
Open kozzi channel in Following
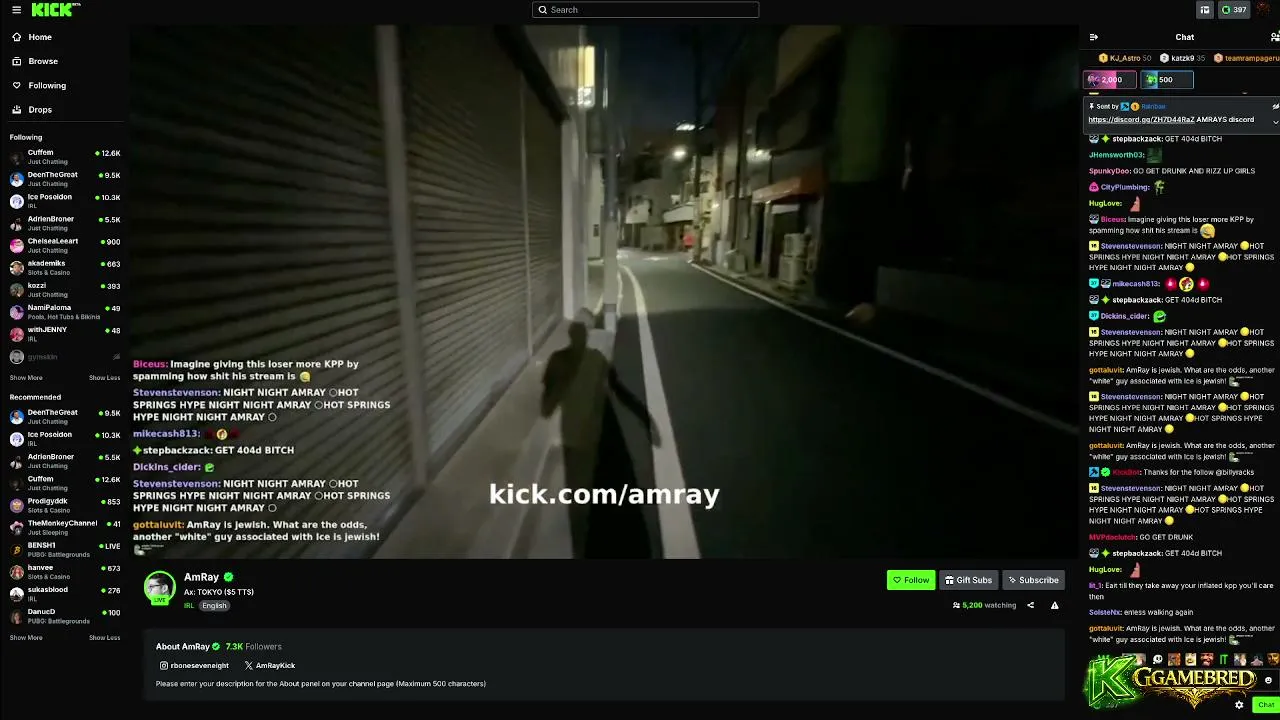[64, 289]
